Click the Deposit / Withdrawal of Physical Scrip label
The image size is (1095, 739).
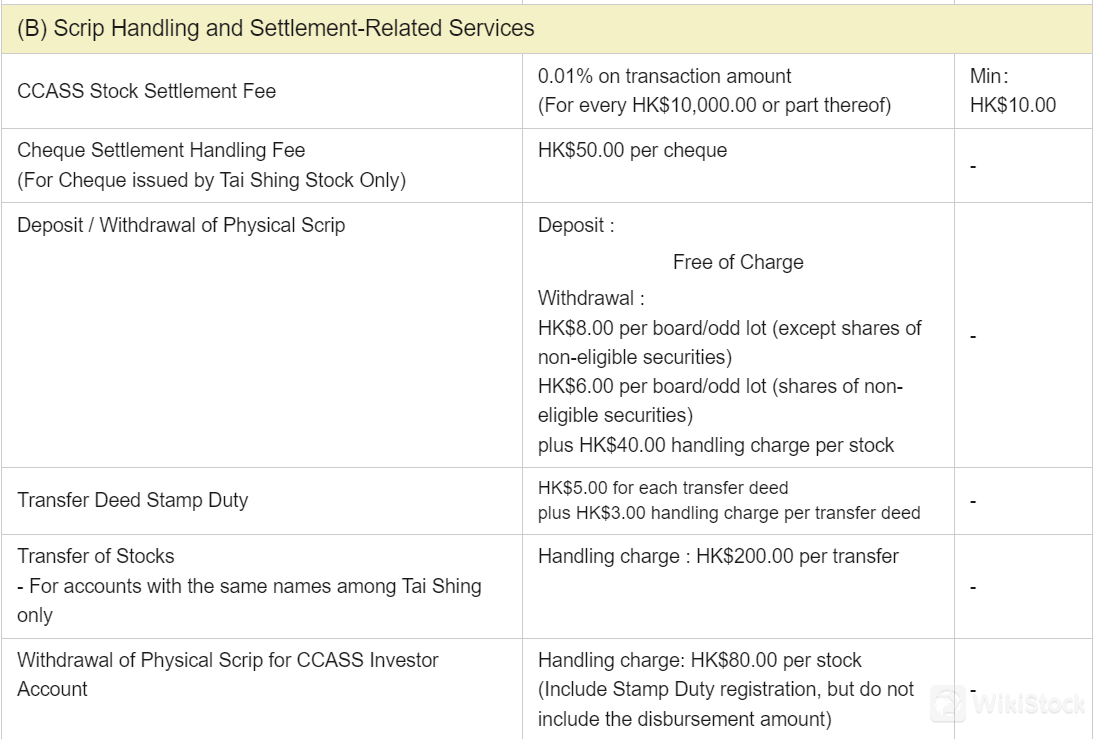[181, 226]
